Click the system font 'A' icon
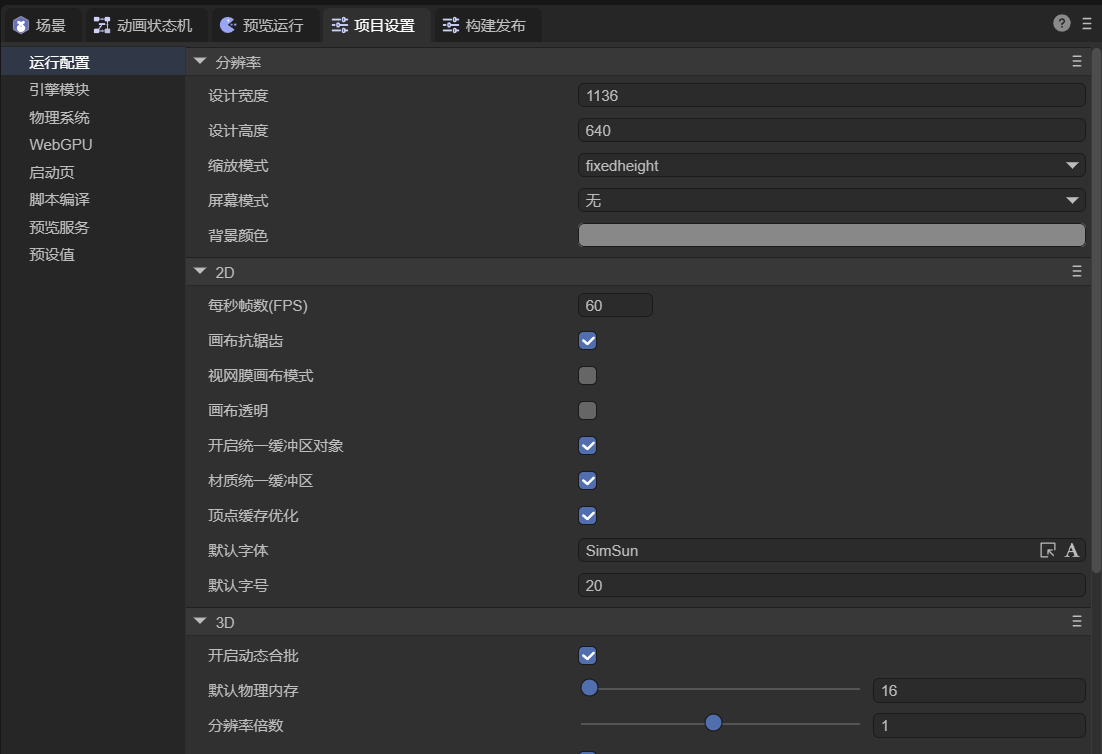This screenshot has width=1102, height=754. [1072, 550]
